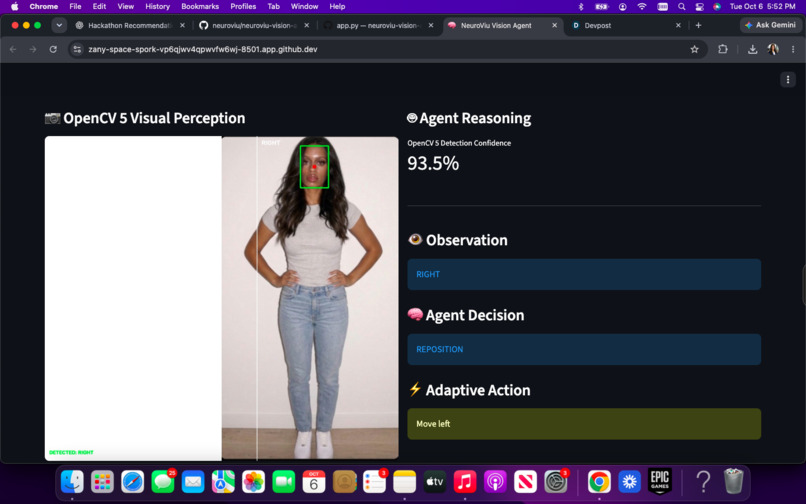This screenshot has width=806, height=504.
Task: Open Notes from the dock
Action: pyautogui.click(x=405, y=482)
